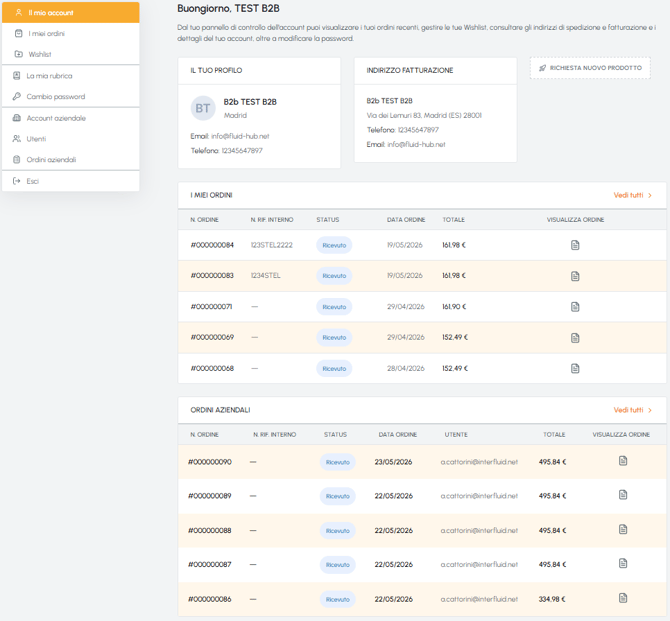Click order number #000000084
The height and width of the screenshot is (621, 670).
(212, 245)
